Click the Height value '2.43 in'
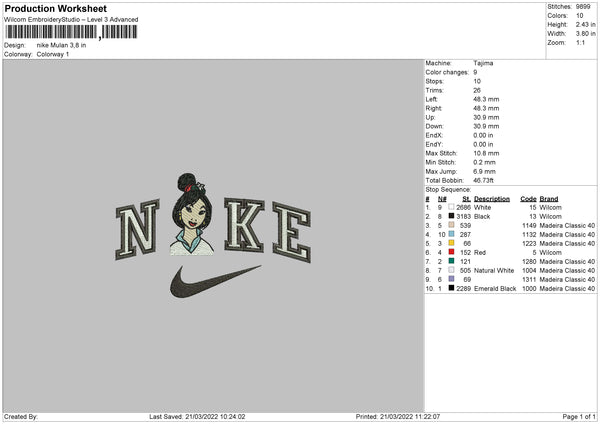Viewport: 600px width, 424px height. [585, 24]
